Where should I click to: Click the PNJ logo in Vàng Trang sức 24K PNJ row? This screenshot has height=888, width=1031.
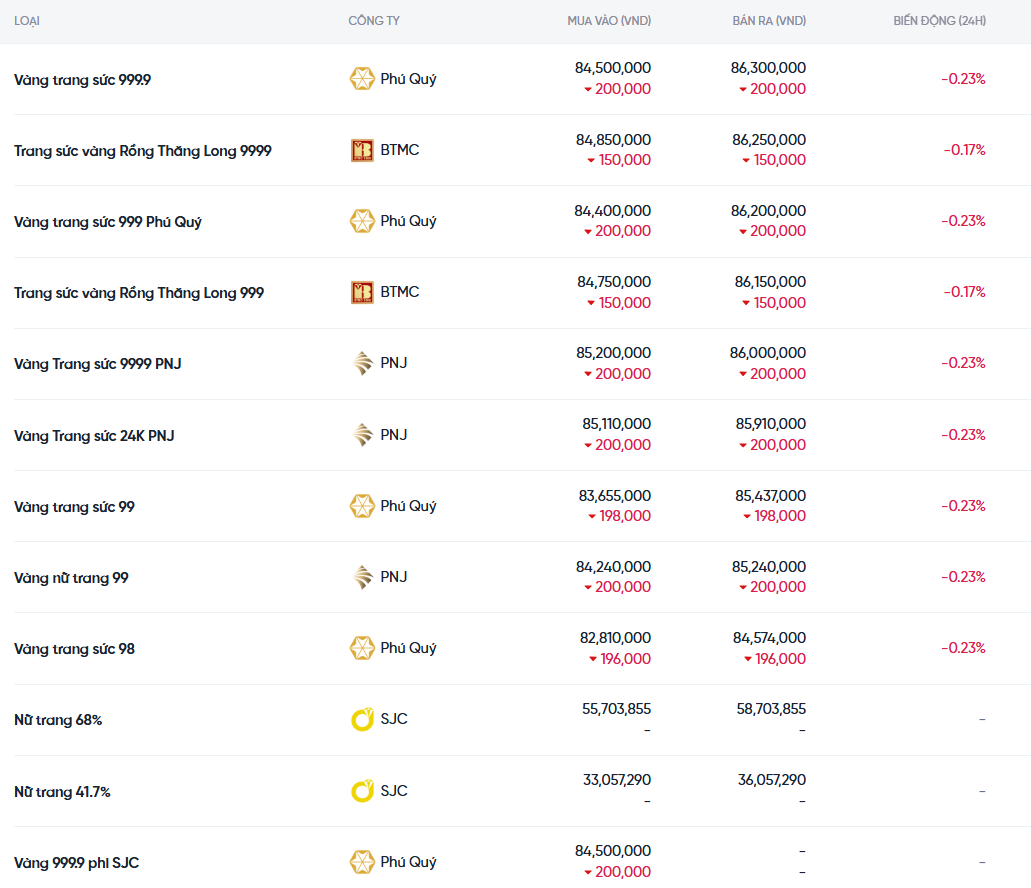(362, 434)
